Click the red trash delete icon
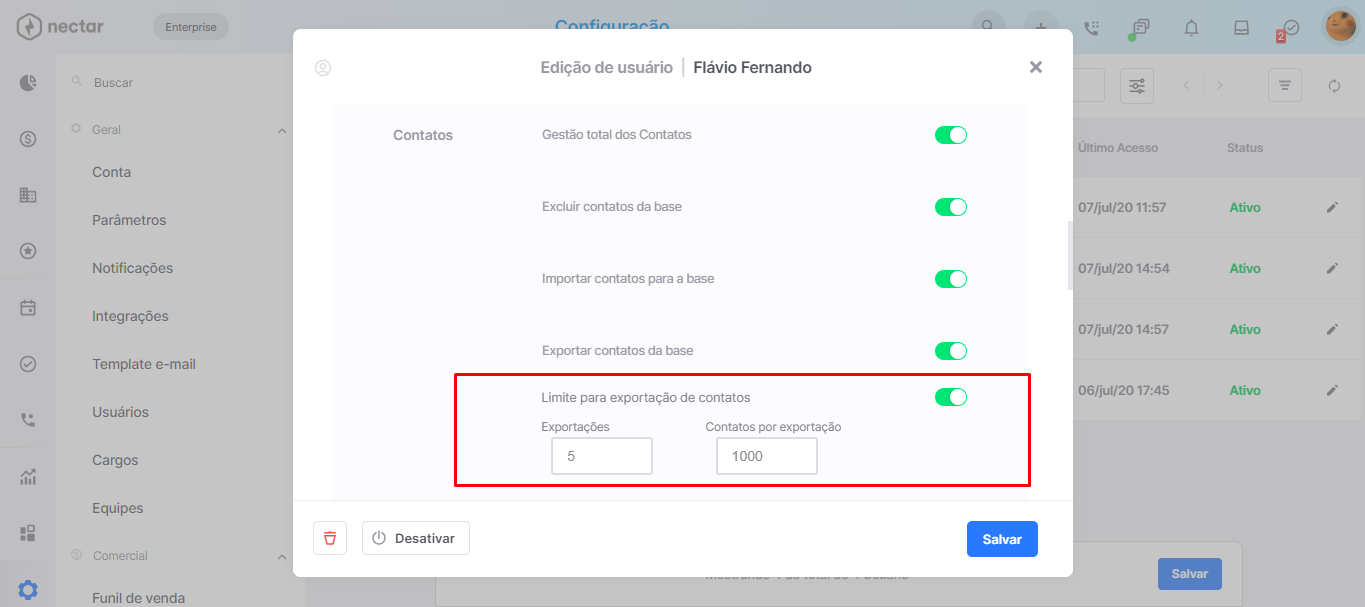Screen dimensions: 1365x607 click(x=329, y=538)
